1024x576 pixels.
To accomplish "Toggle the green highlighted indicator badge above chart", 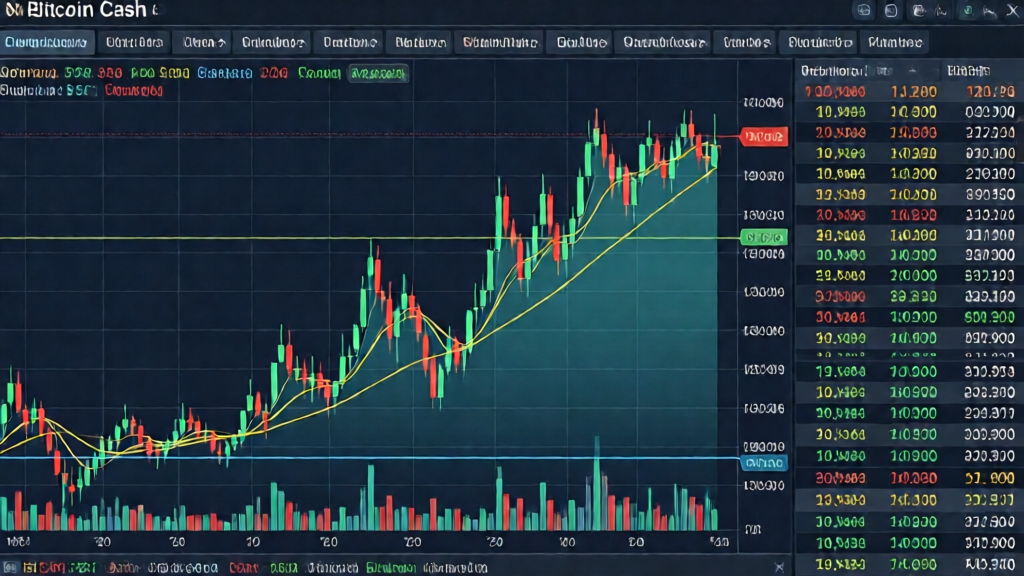I will (377, 74).
